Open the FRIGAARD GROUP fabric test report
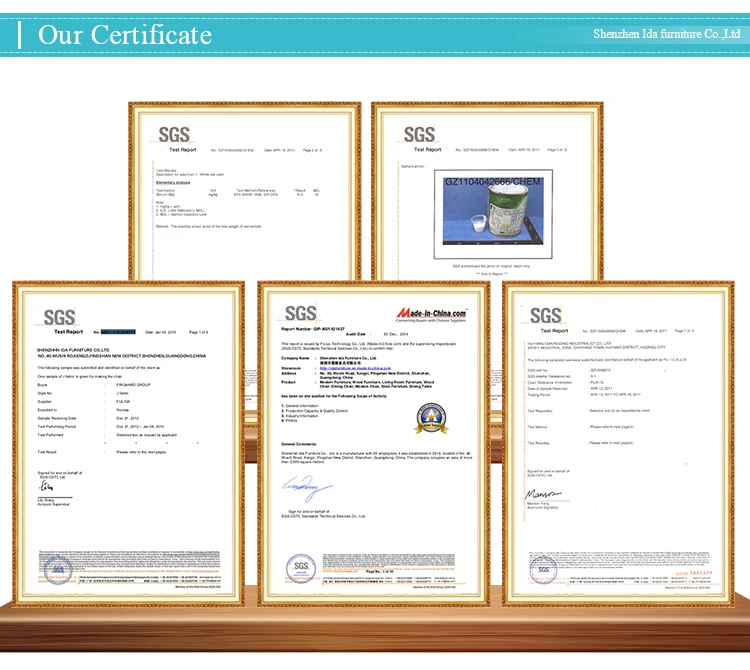 129,444
